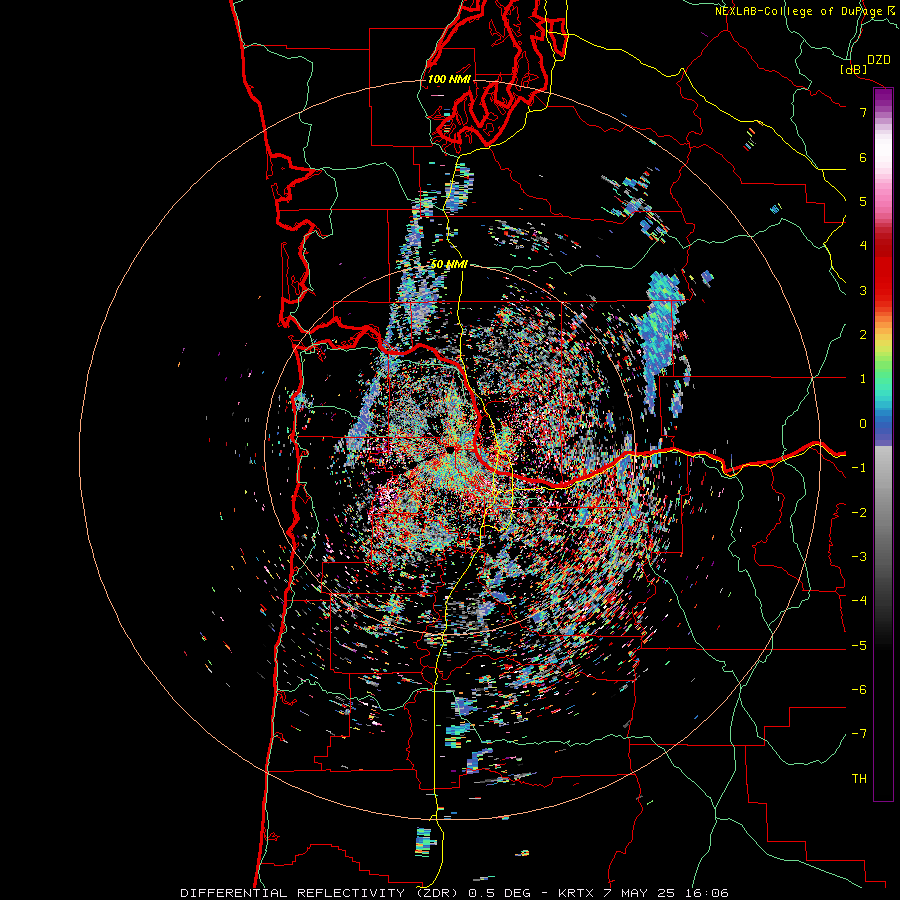This screenshot has width=900, height=900.
Task: Click the scale value -3 label
Action: click(859, 557)
